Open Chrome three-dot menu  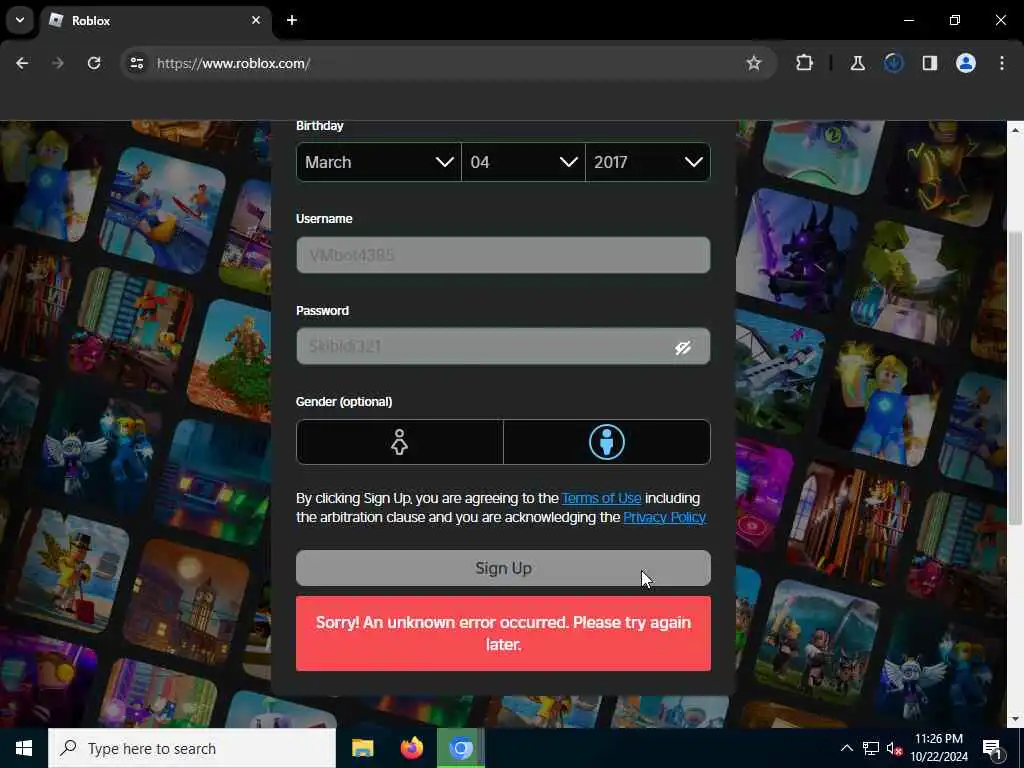(1002, 63)
